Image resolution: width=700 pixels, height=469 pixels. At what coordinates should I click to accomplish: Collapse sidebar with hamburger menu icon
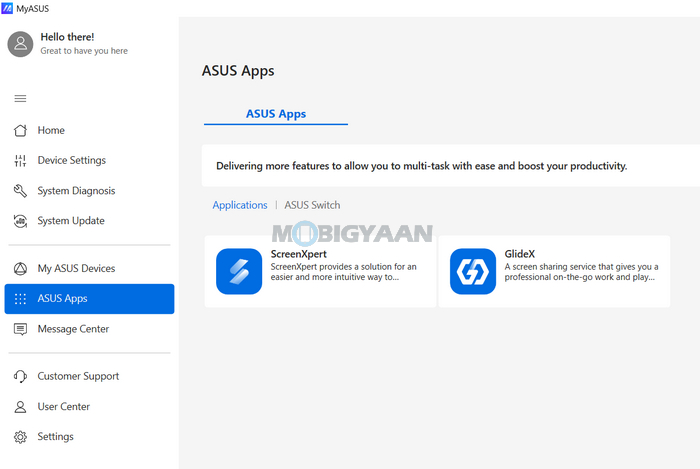click(20, 98)
